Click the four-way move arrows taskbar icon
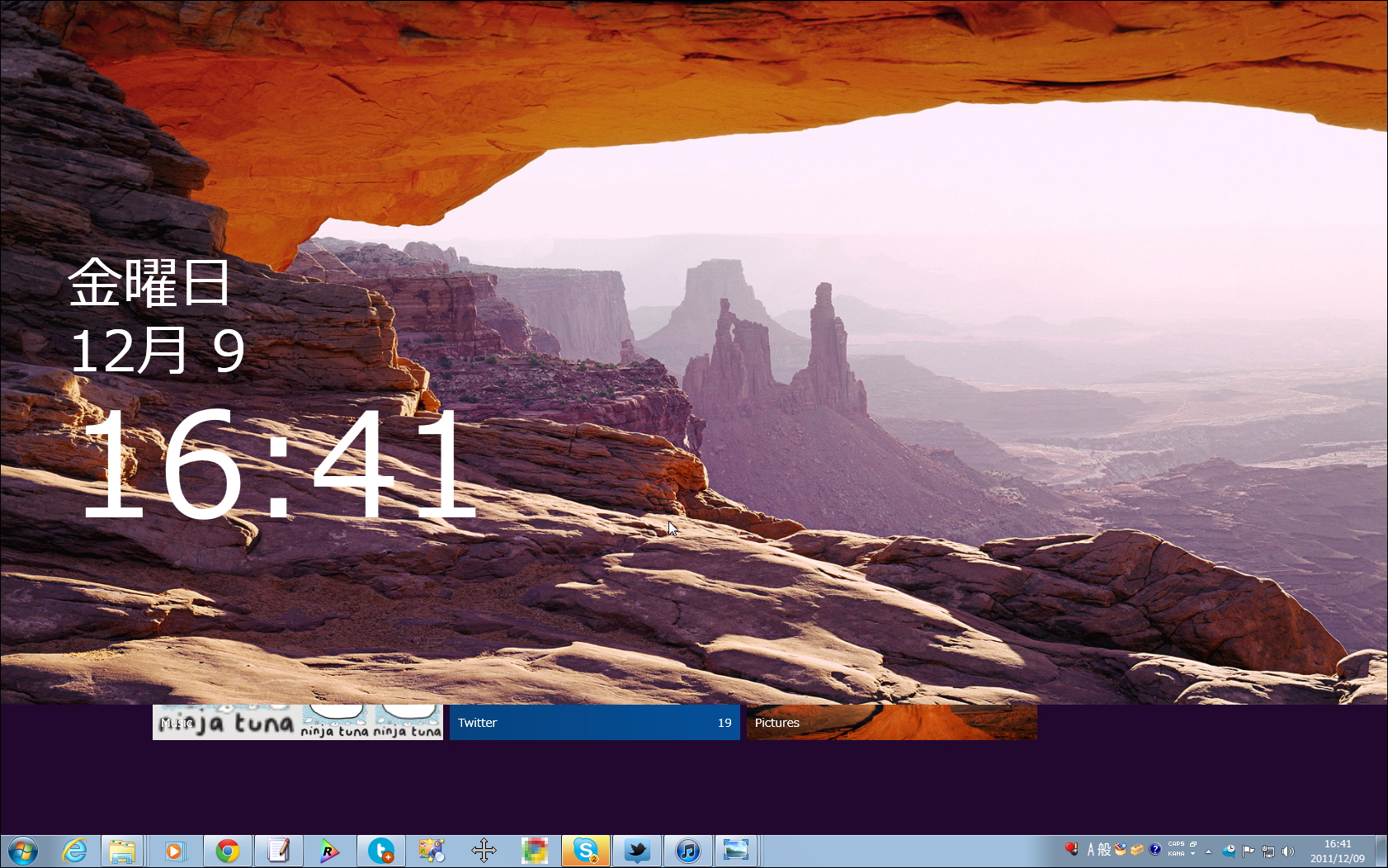 (484, 851)
